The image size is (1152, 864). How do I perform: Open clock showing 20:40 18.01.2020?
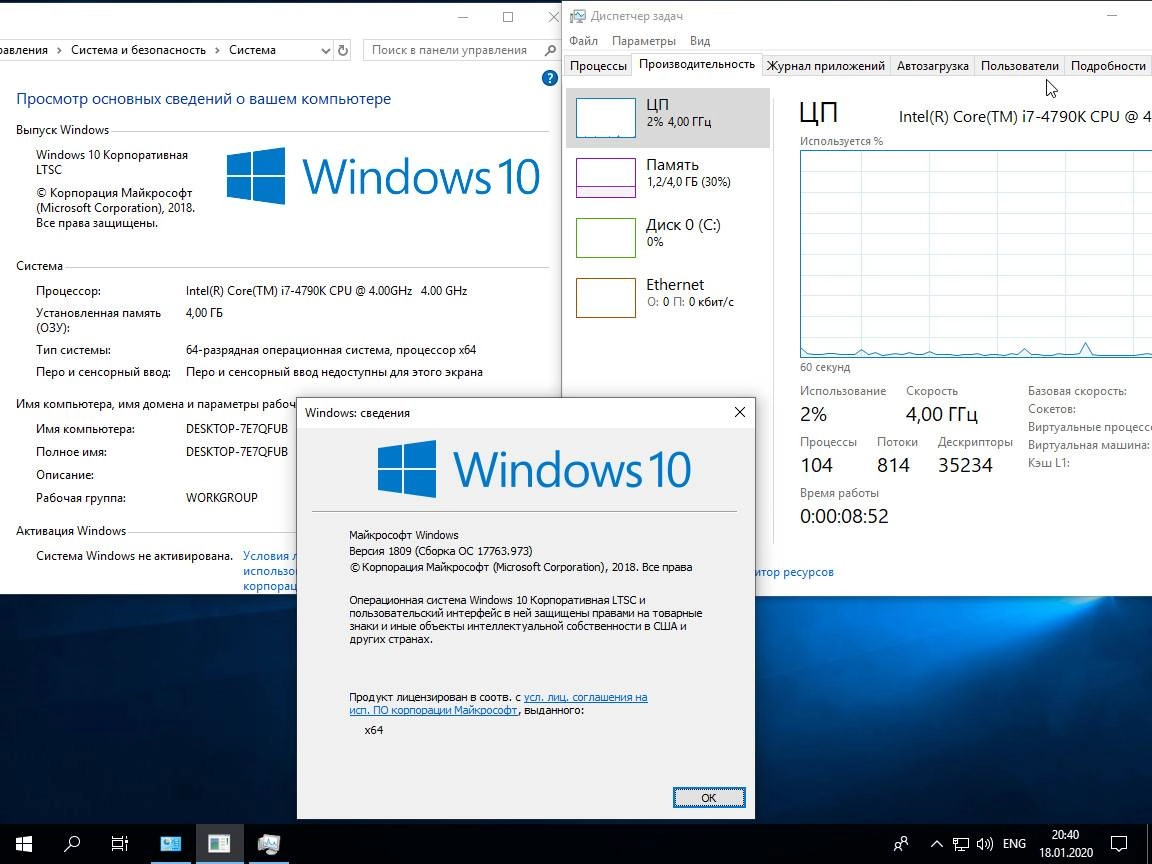coord(1065,844)
